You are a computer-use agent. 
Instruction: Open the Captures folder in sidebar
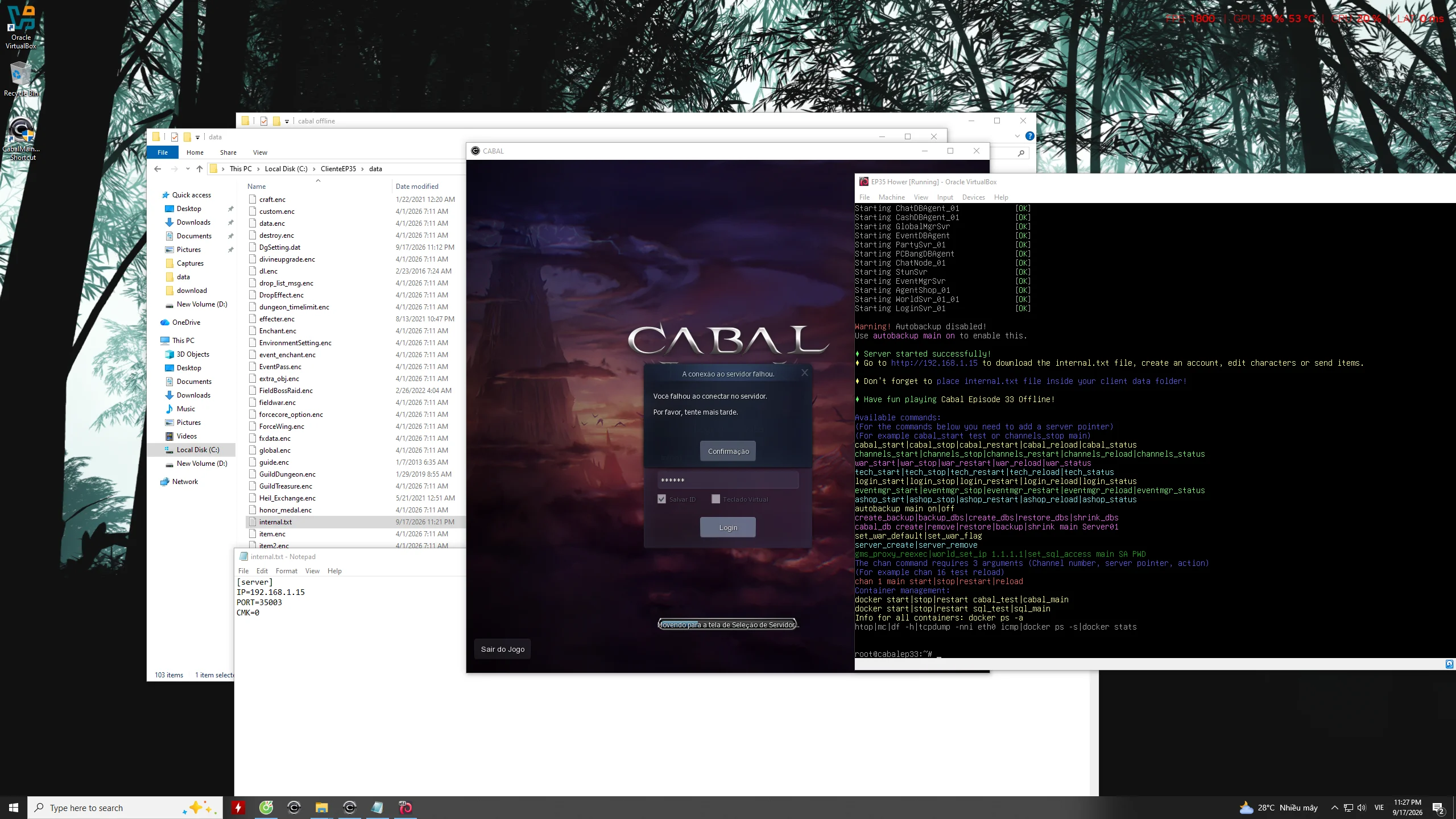pos(190,263)
